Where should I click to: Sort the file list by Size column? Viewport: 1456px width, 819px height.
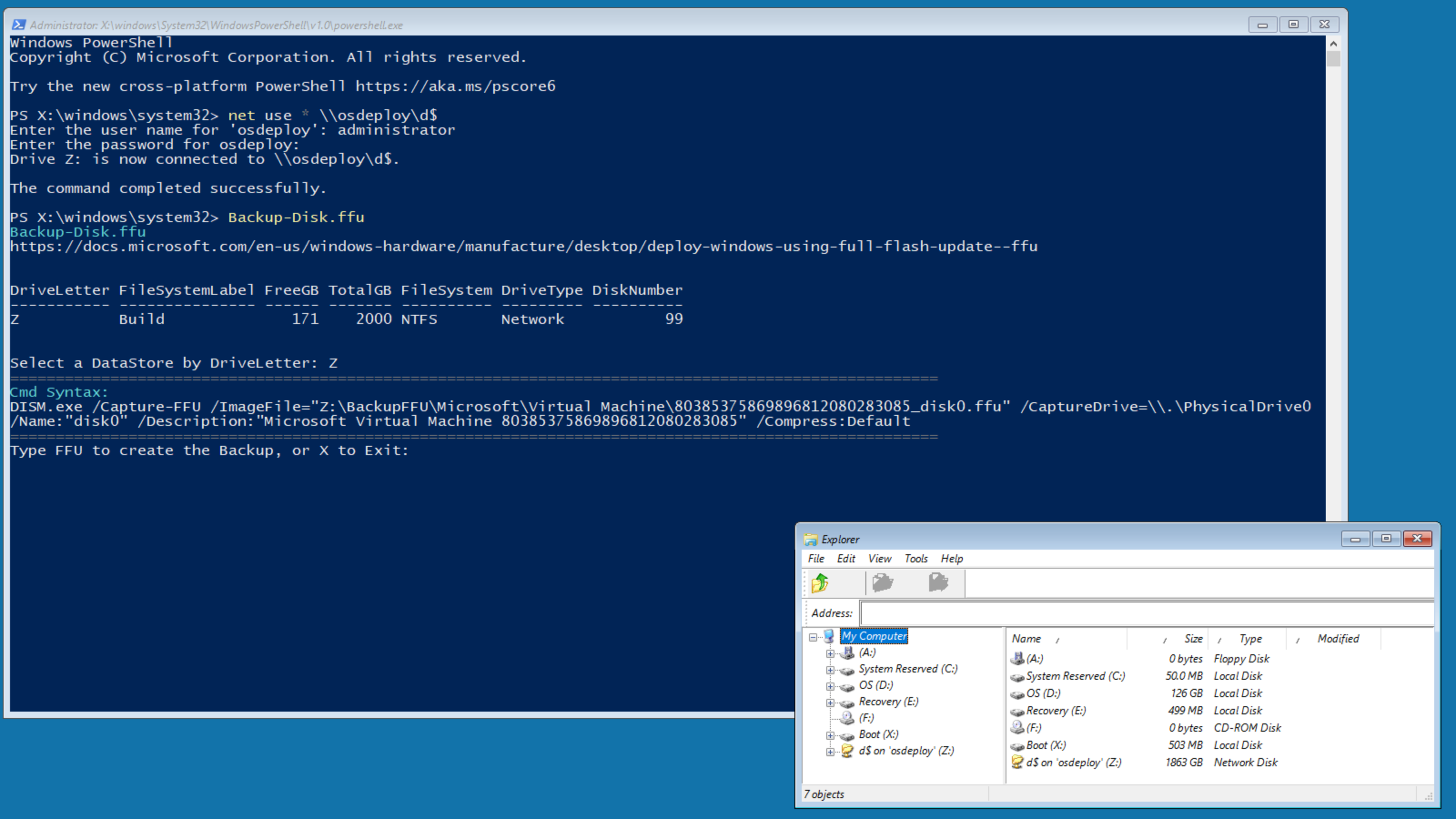(1167, 639)
